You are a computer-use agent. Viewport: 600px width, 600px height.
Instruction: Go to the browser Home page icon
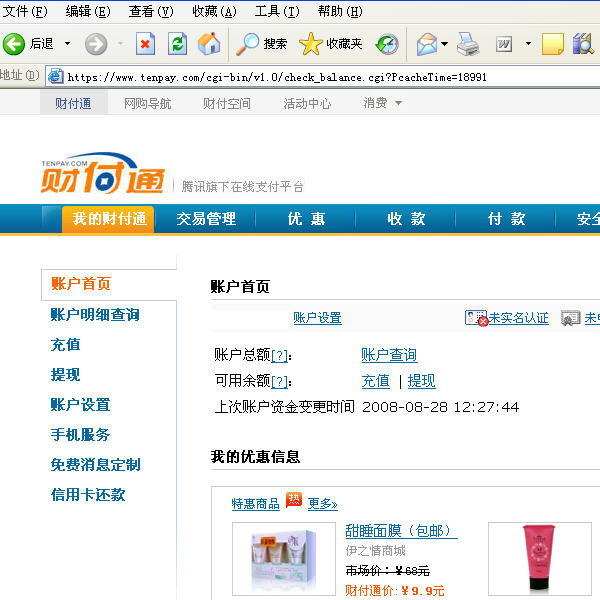pos(209,44)
